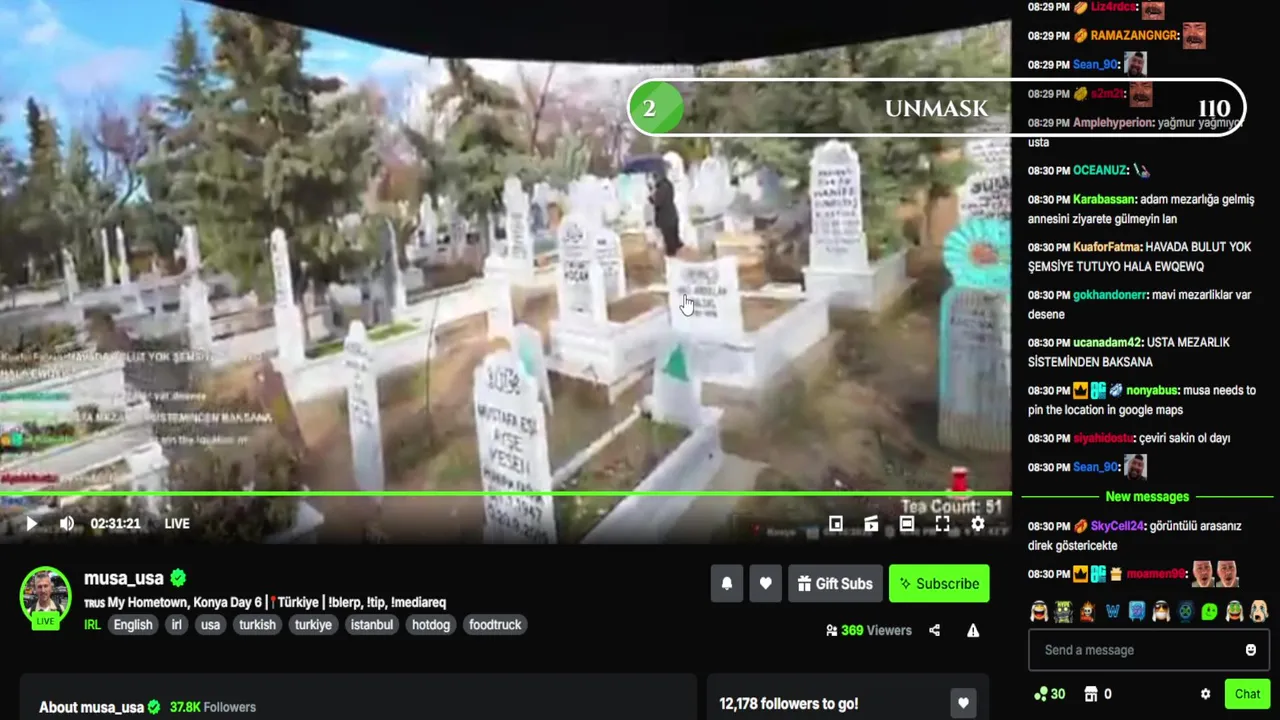1280x720 pixels.
Task: Open SkyCell24's chat username
Action: pyautogui.click(x=1117, y=526)
